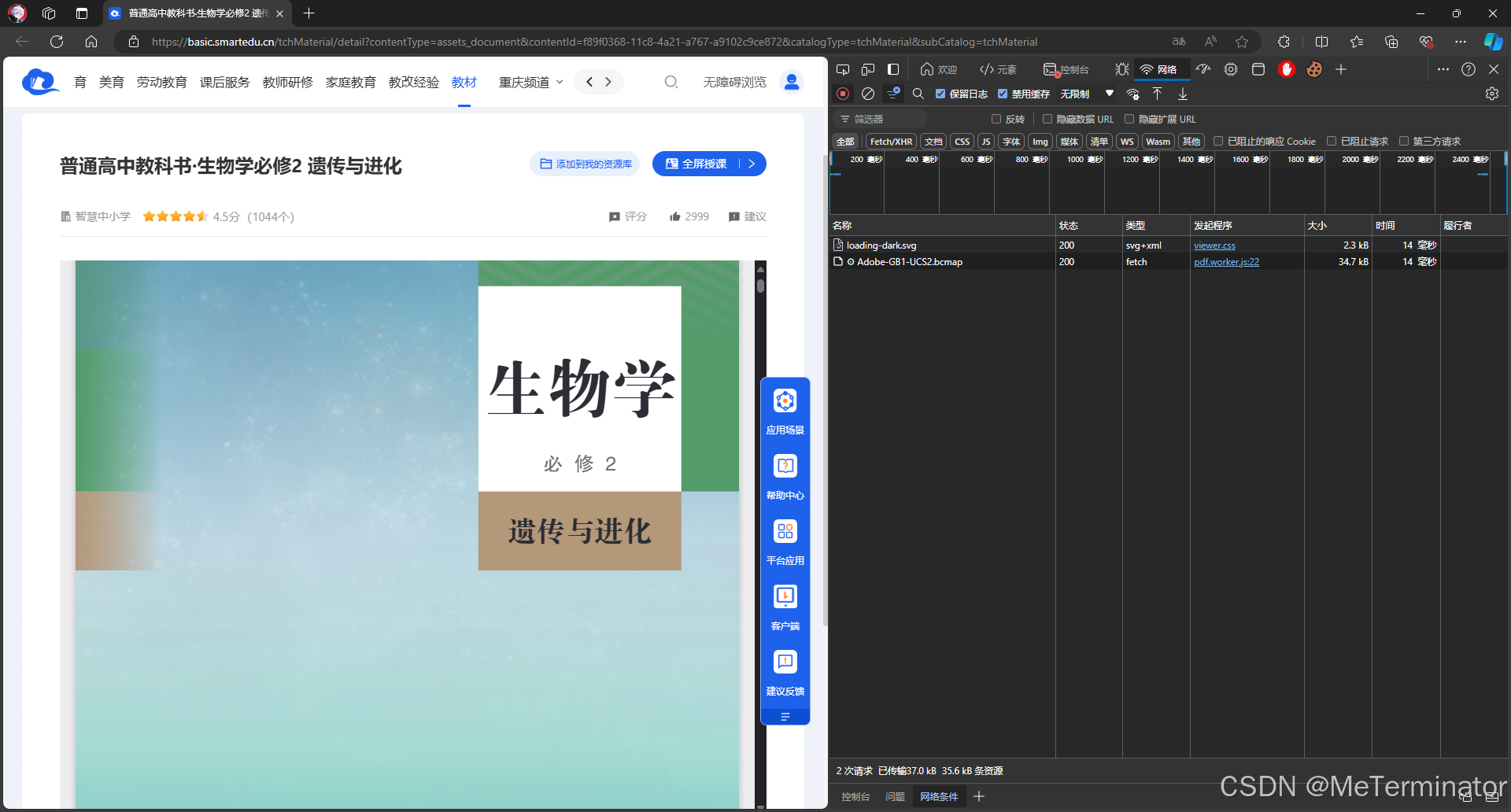Import HAR file with the up arrow
Screen dimensions: 1511x812
(1157, 94)
